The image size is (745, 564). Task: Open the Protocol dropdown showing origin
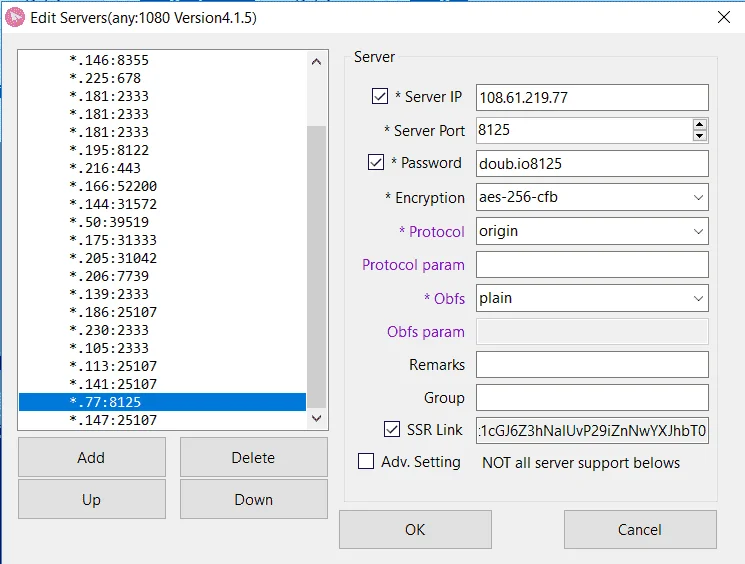click(592, 231)
